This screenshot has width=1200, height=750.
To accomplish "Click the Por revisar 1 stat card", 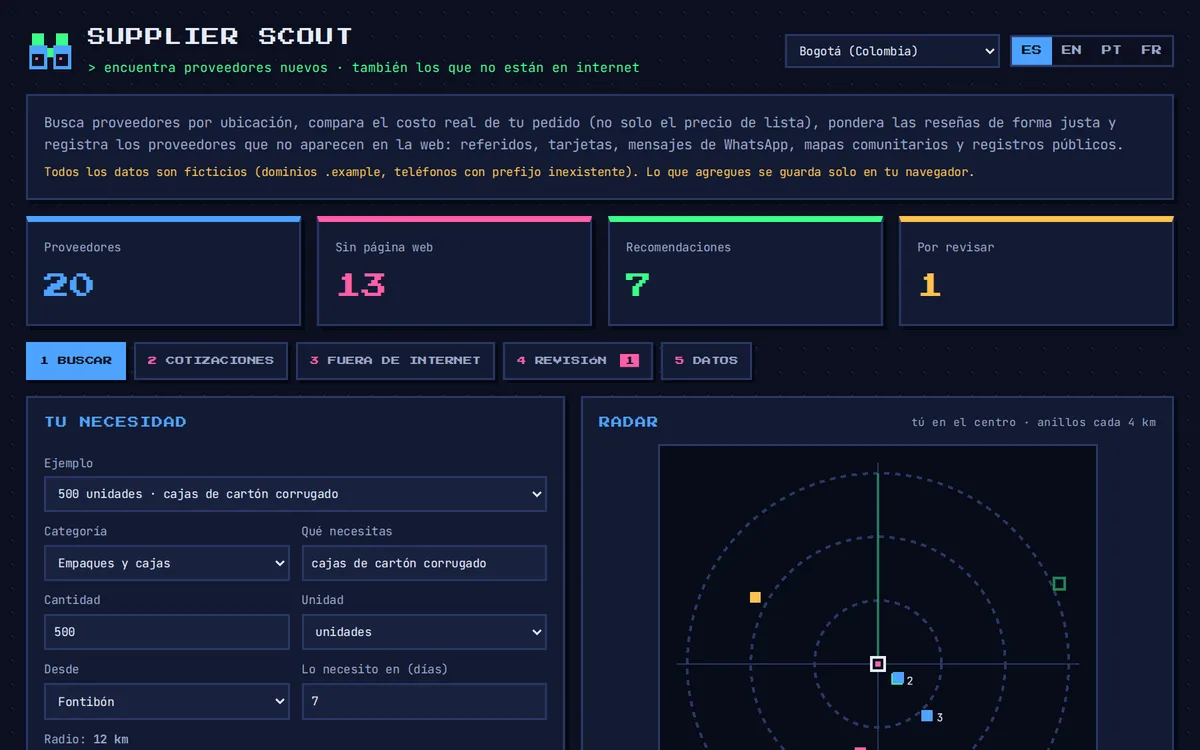I will [x=1037, y=271].
